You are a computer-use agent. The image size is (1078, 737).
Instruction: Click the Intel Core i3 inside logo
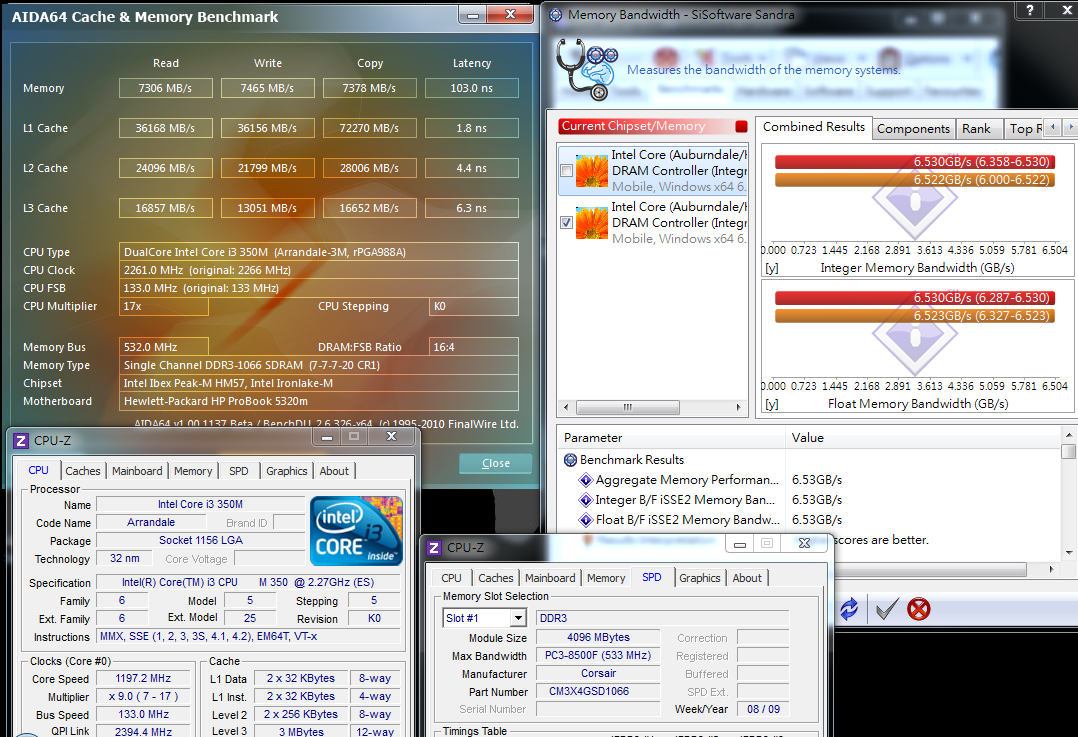click(356, 530)
